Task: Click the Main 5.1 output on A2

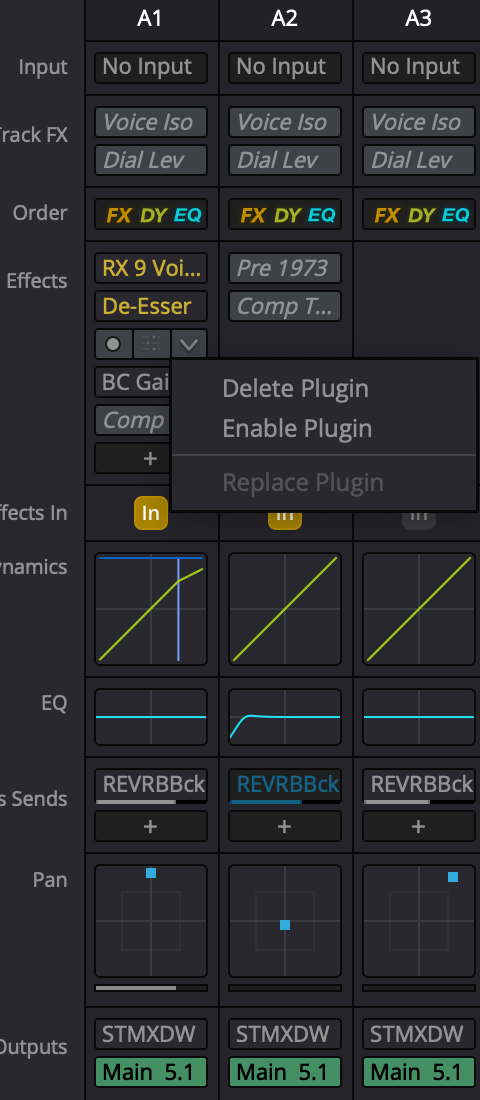Action: (x=285, y=1072)
